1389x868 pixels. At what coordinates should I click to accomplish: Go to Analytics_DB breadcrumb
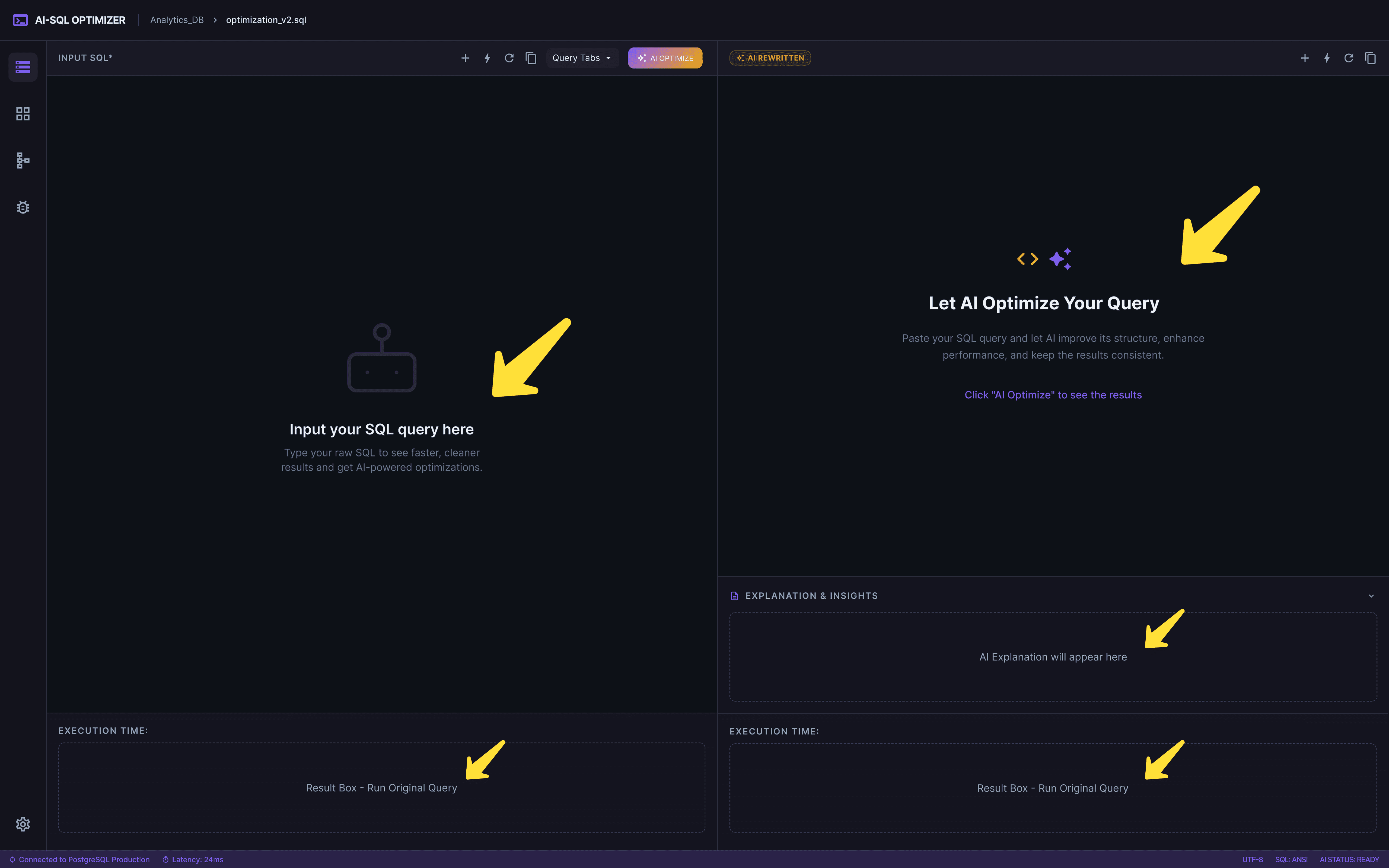(x=177, y=20)
